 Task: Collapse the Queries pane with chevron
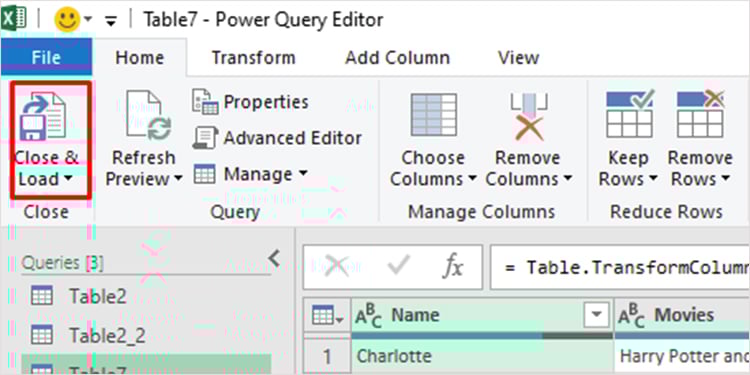(274, 258)
